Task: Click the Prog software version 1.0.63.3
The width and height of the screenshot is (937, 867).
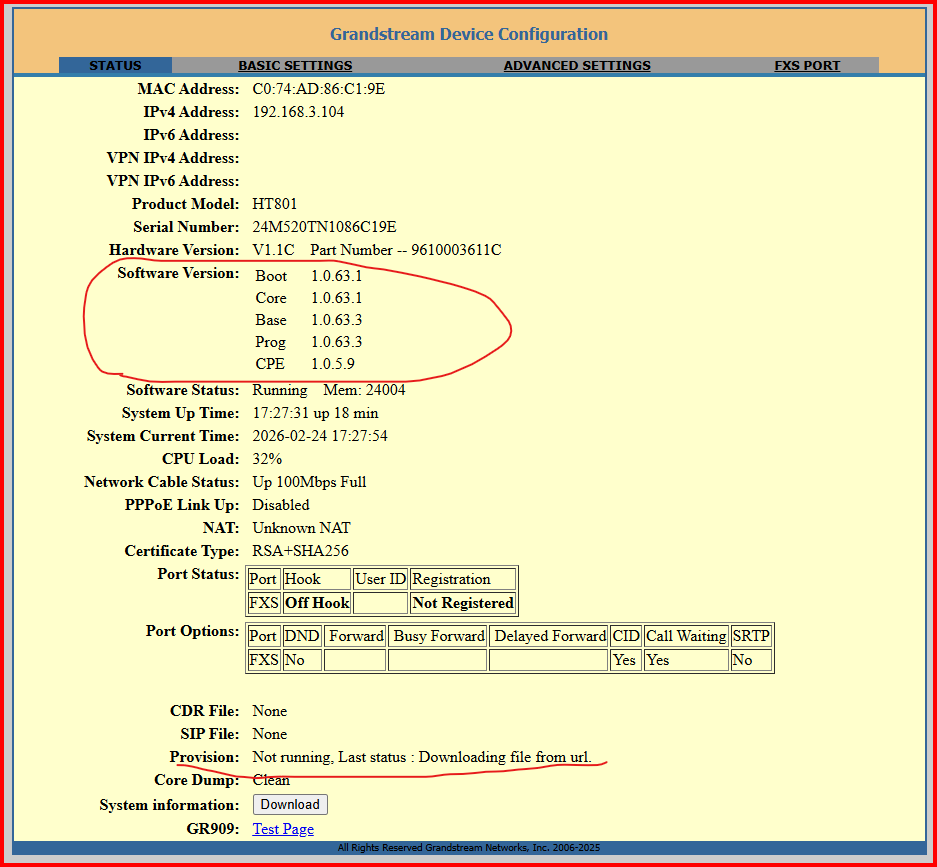Action: 336,342
